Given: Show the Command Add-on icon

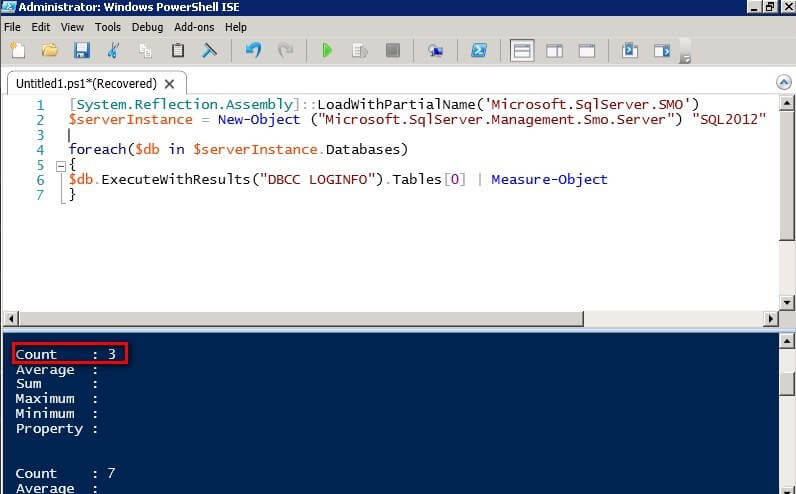Looking at the screenshot, I should 662,50.
